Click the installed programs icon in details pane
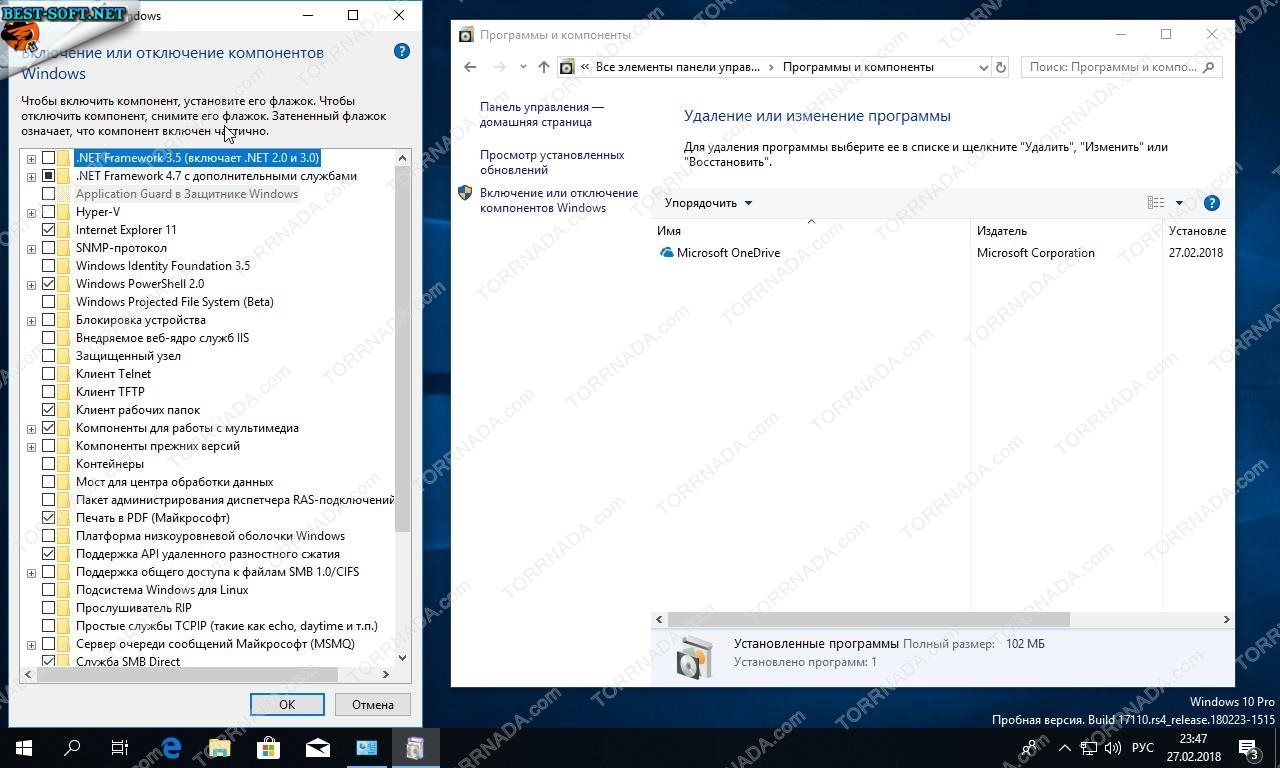The height and width of the screenshot is (768, 1280). coord(695,656)
